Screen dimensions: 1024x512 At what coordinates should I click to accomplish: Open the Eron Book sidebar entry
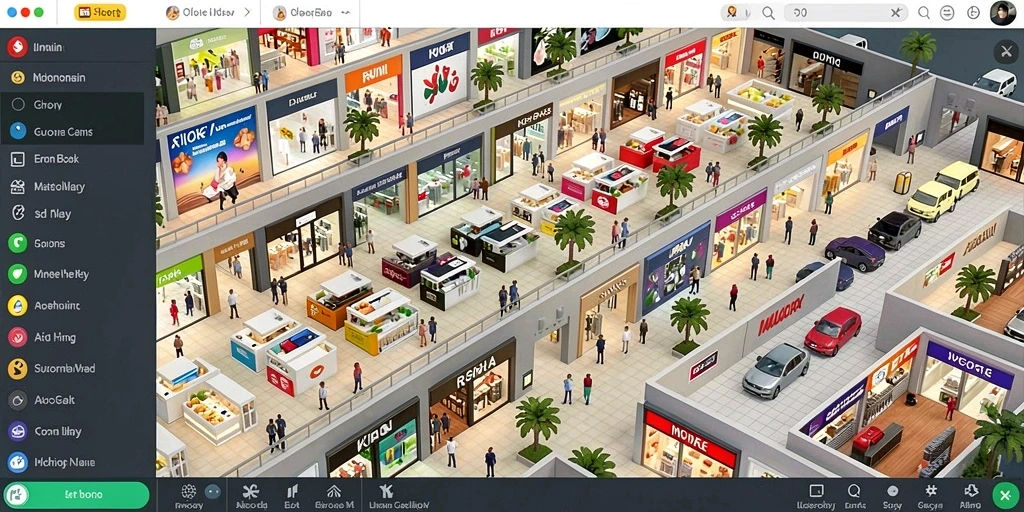click(72, 159)
